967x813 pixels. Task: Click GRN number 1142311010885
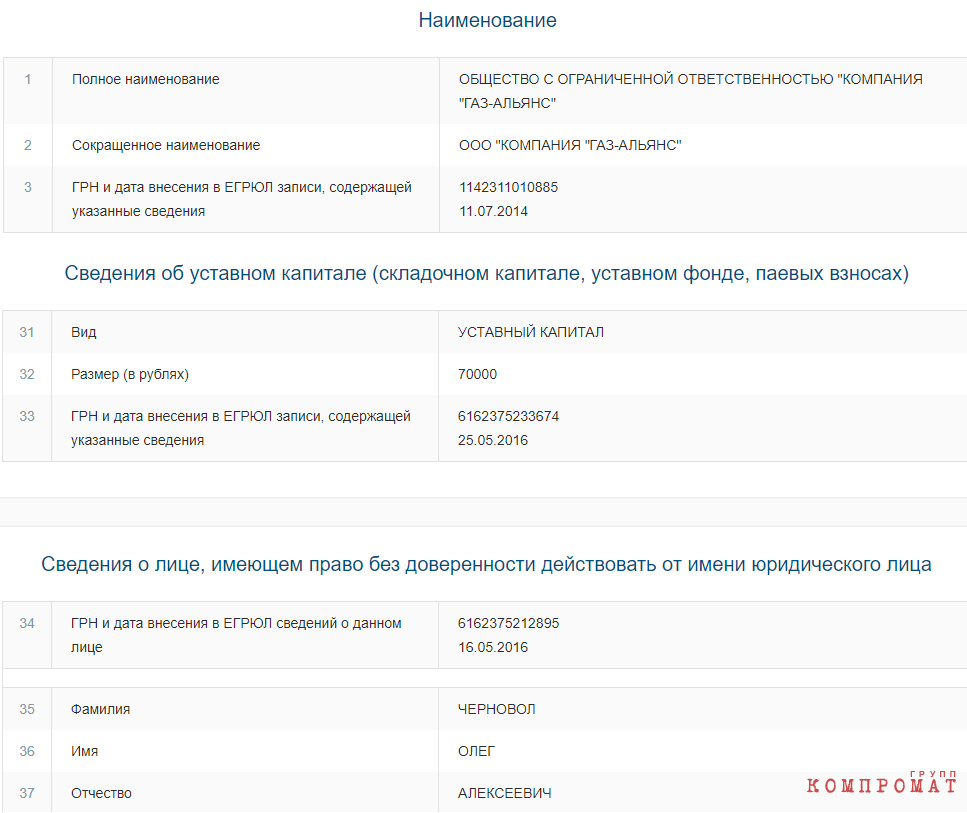click(508, 188)
